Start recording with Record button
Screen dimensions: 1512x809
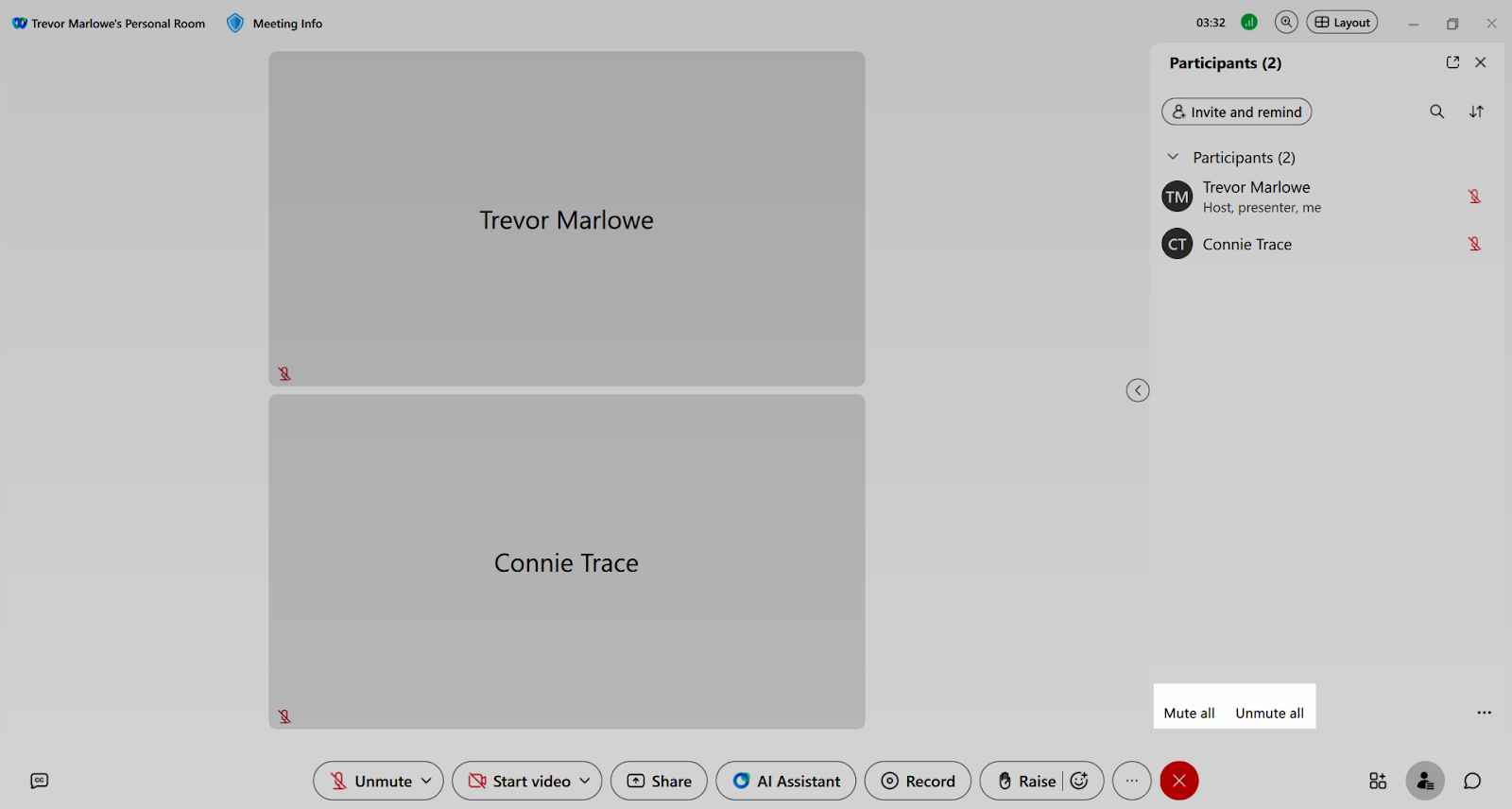tap(918, 781)
